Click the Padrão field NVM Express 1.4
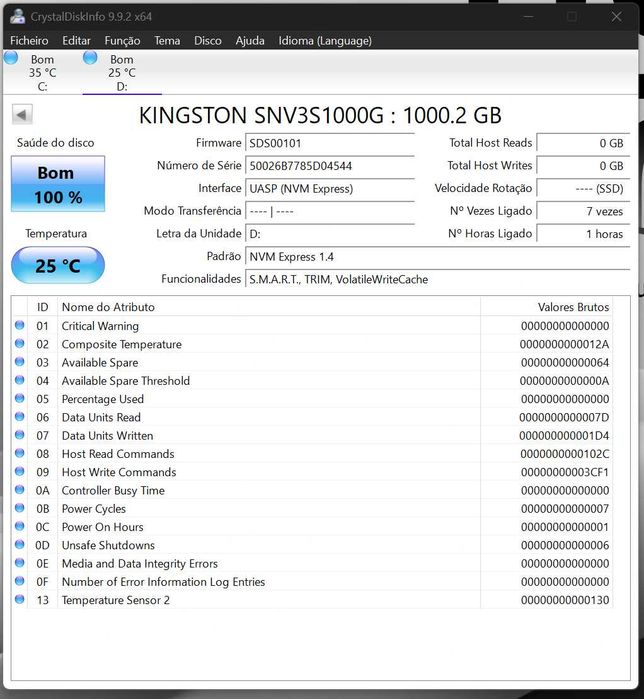644x699 pixels. coord(438,257)
